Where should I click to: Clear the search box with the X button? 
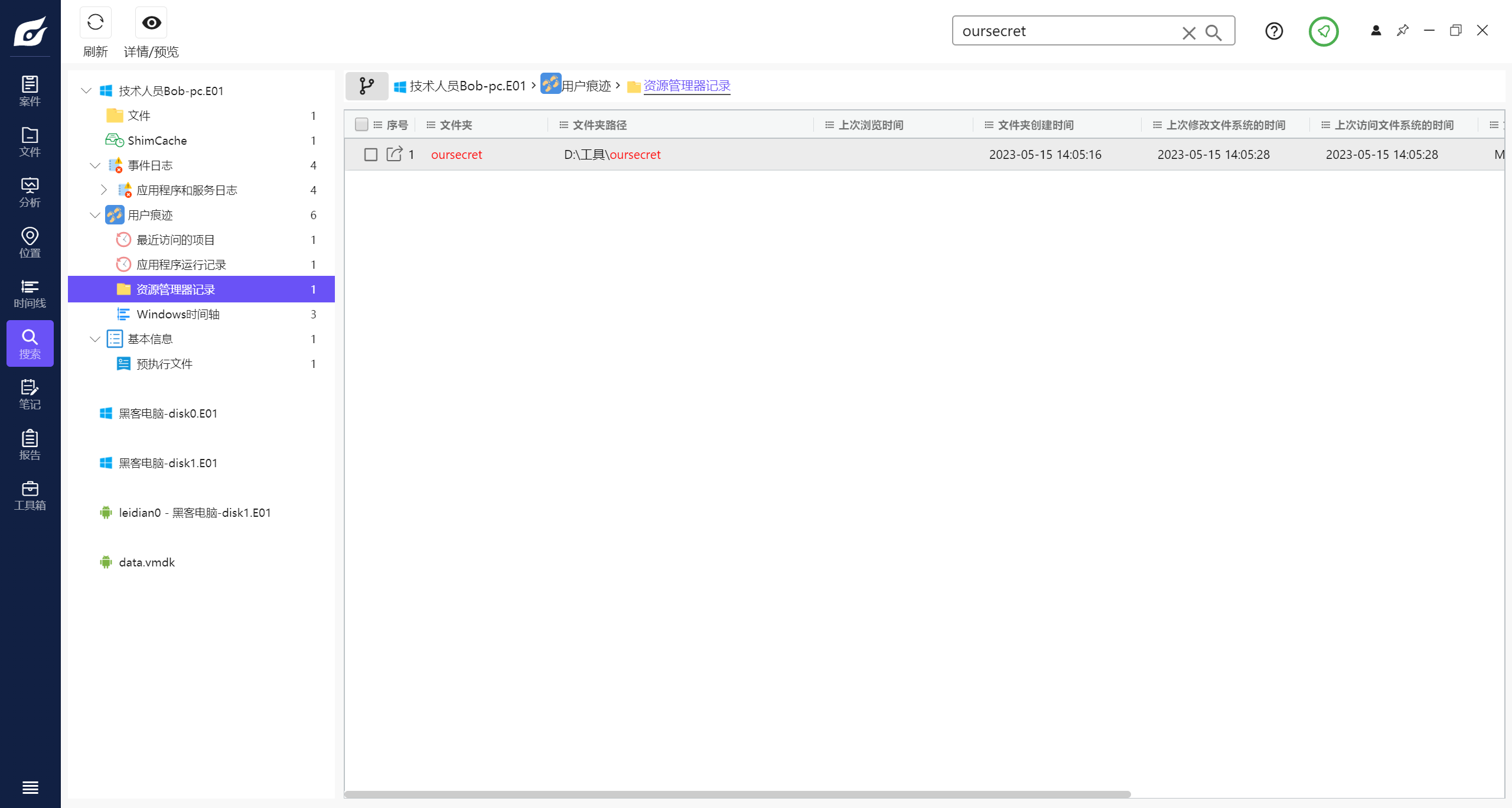point(1189,32)
